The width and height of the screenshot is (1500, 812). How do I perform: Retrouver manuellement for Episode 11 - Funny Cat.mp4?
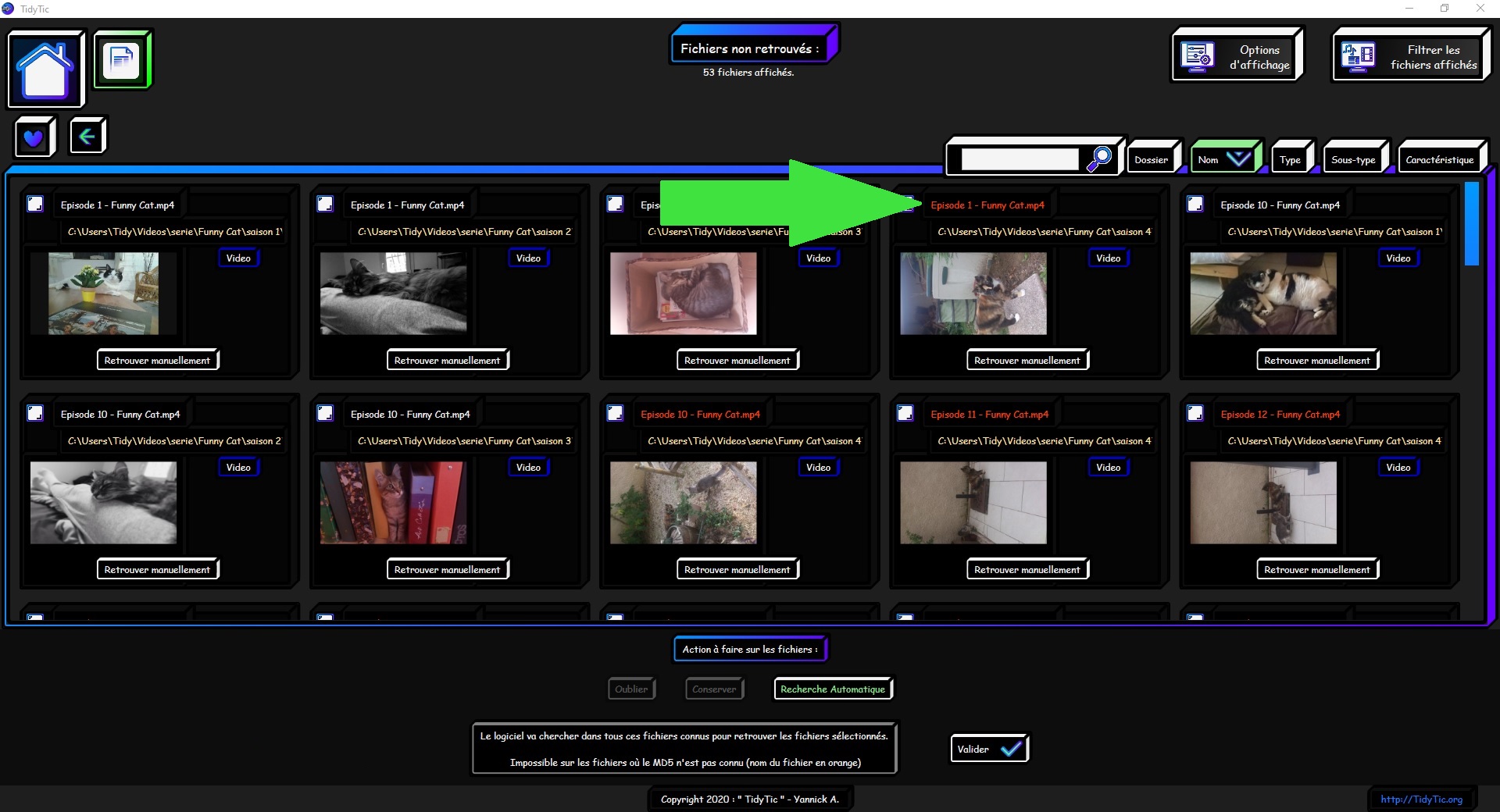pyautogui.click(x=1027, y=569)
